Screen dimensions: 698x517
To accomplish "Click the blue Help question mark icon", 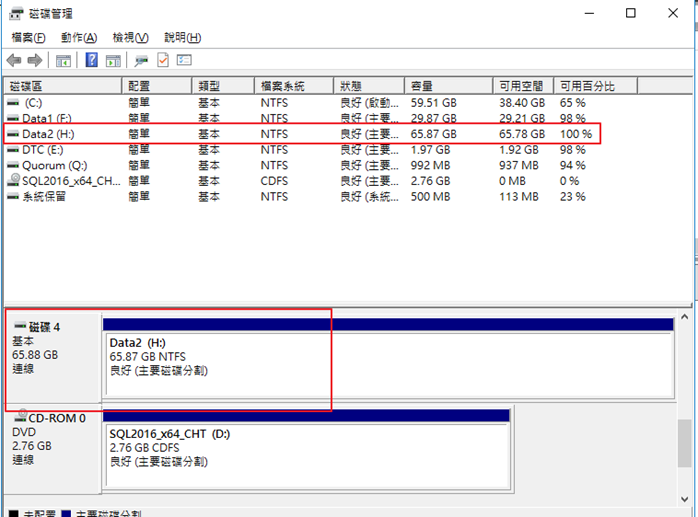I will (x=91, y=60).
